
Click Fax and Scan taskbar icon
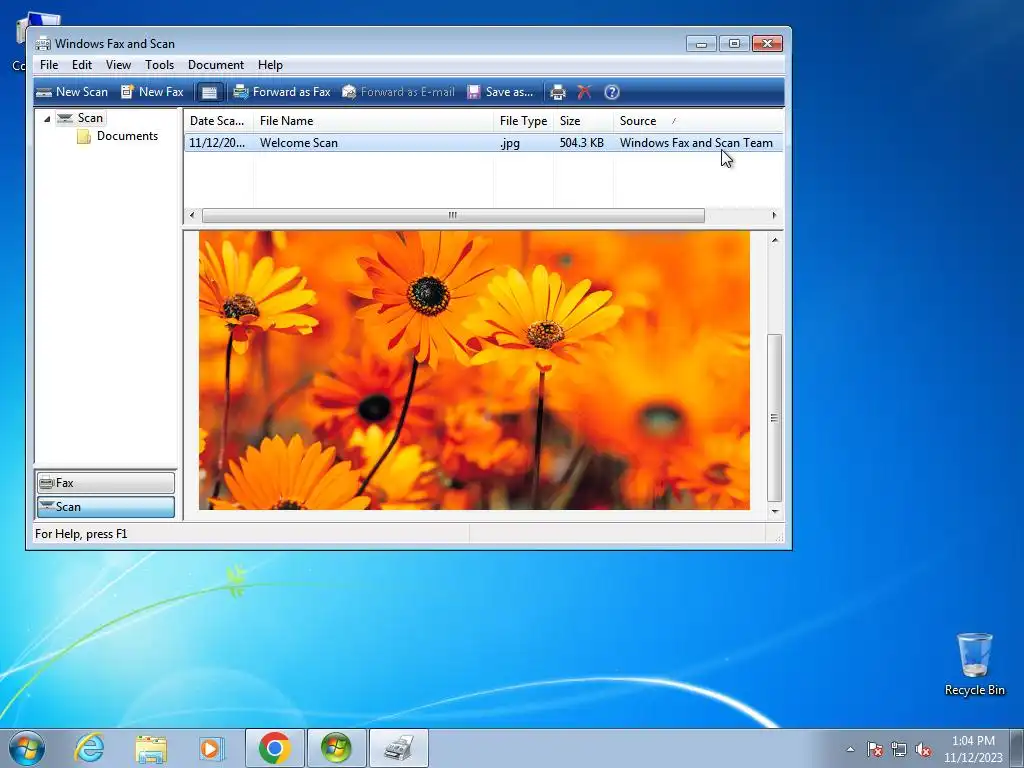click(399, 748)
